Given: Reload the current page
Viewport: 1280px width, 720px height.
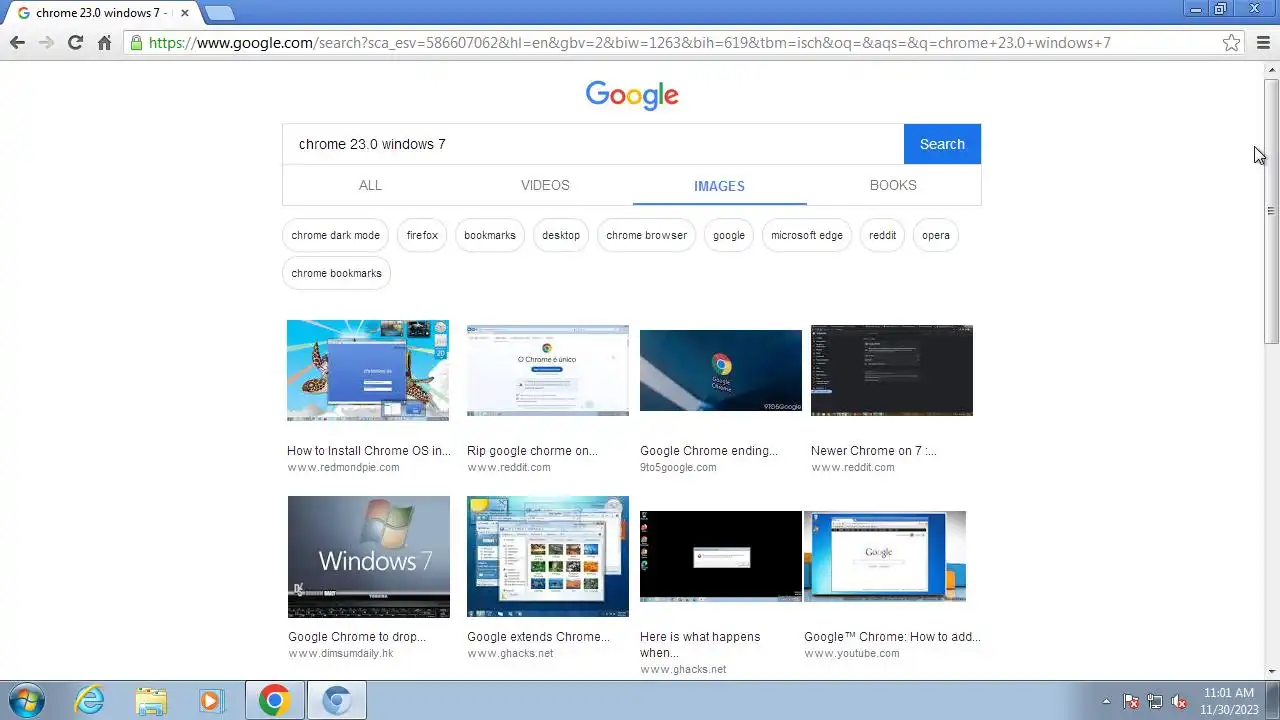Looking at the screenshot, I should tap(75, 42).
